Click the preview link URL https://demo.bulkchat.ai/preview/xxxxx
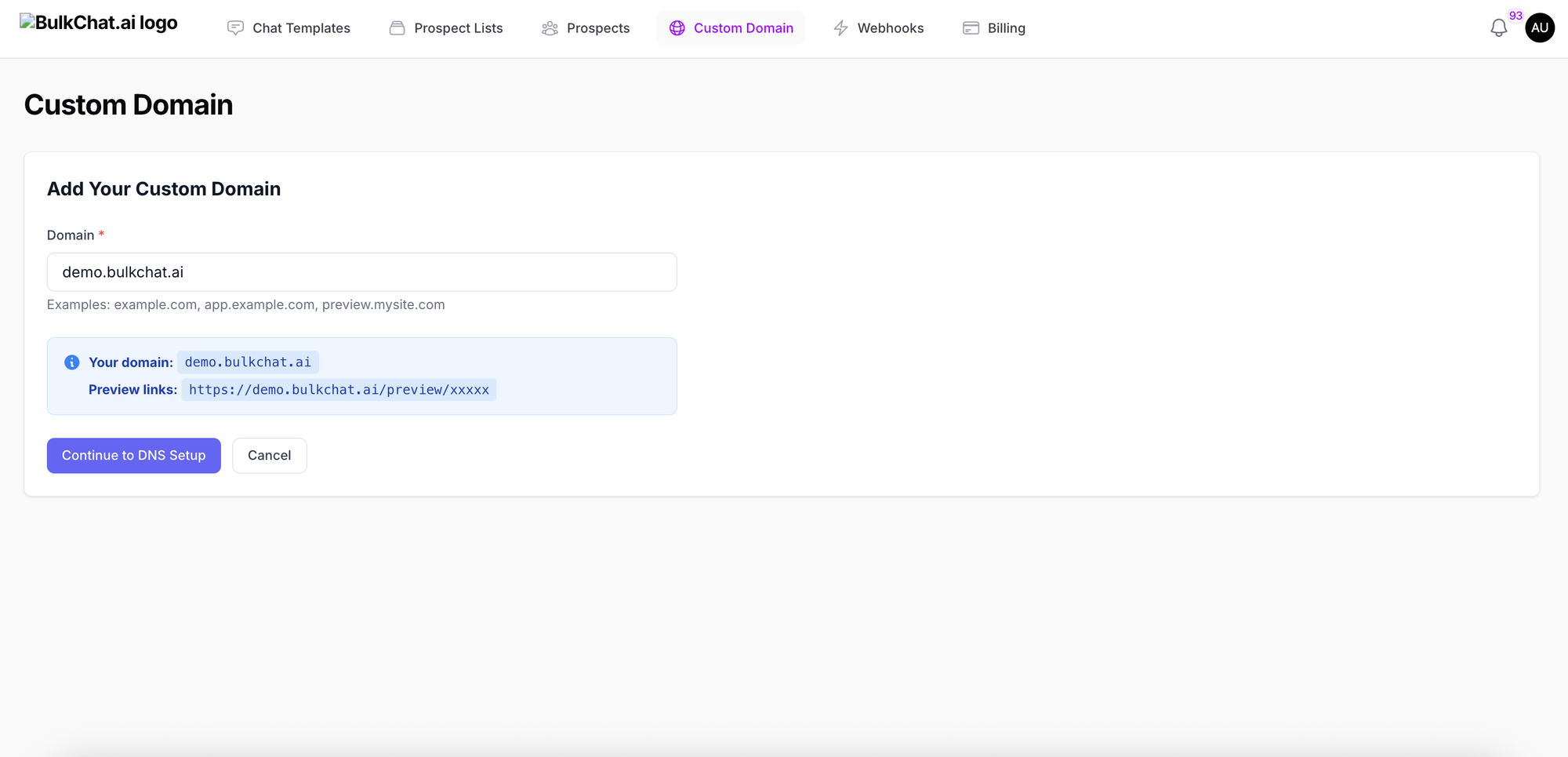Image resolution: width=1568 pixels, height=757 pixels. pos(339,390)
